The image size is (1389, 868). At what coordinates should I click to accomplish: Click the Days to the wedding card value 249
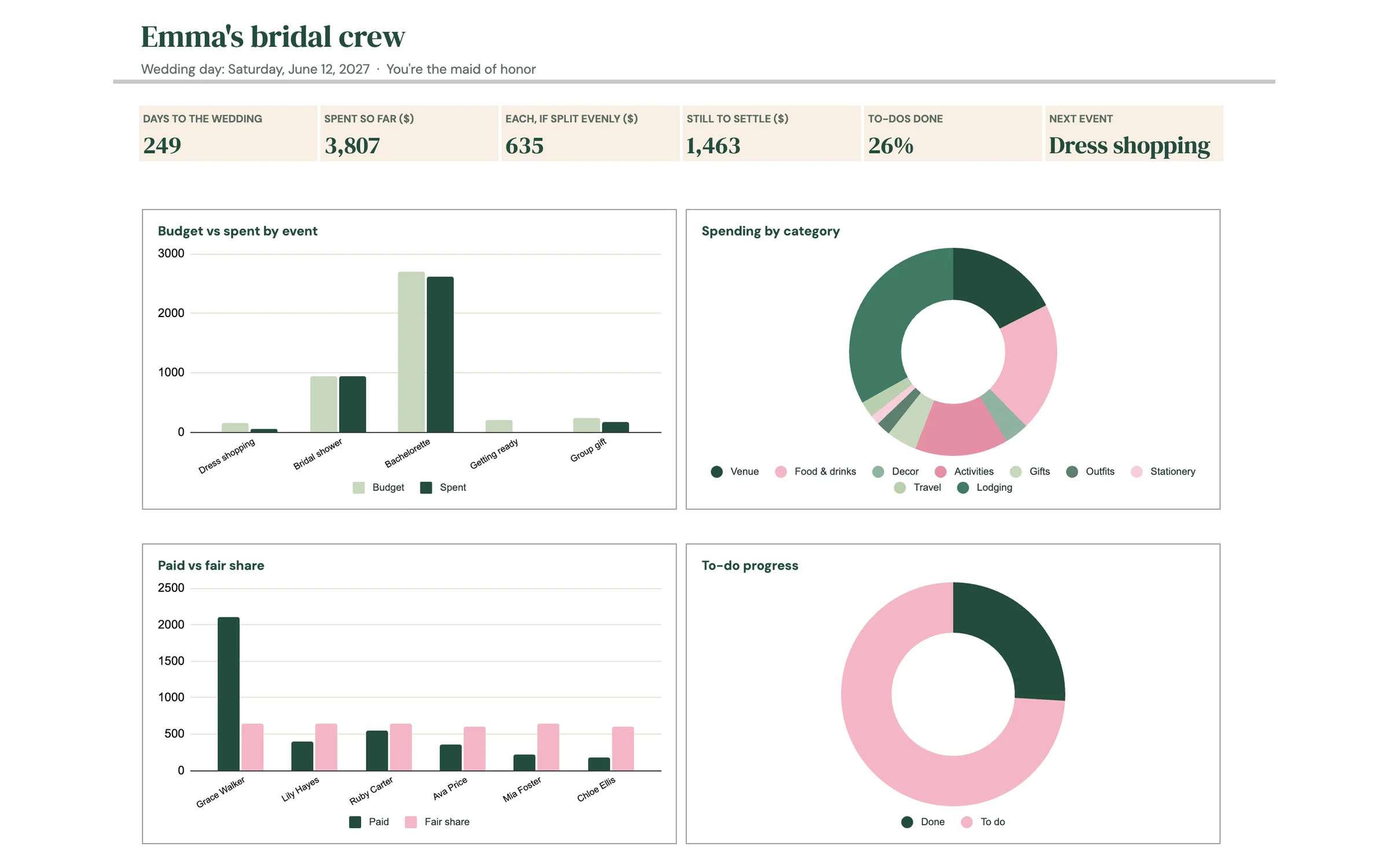pos(162,145)
